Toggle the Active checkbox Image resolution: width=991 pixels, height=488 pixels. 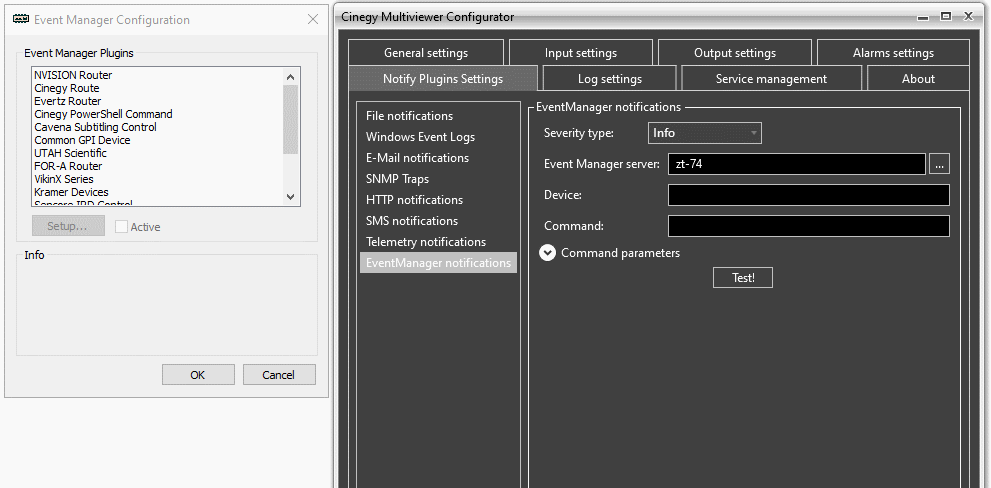coord(121,227)
